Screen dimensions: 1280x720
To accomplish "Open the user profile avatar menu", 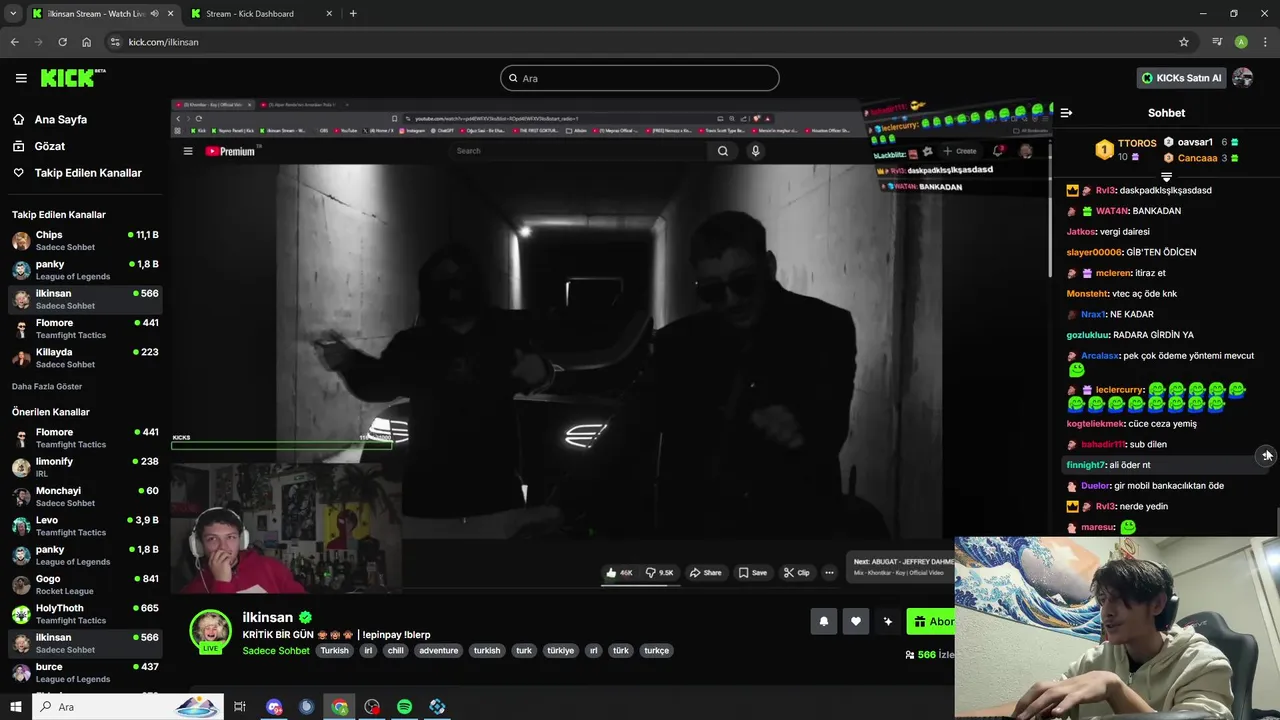I will (1243, 78).
